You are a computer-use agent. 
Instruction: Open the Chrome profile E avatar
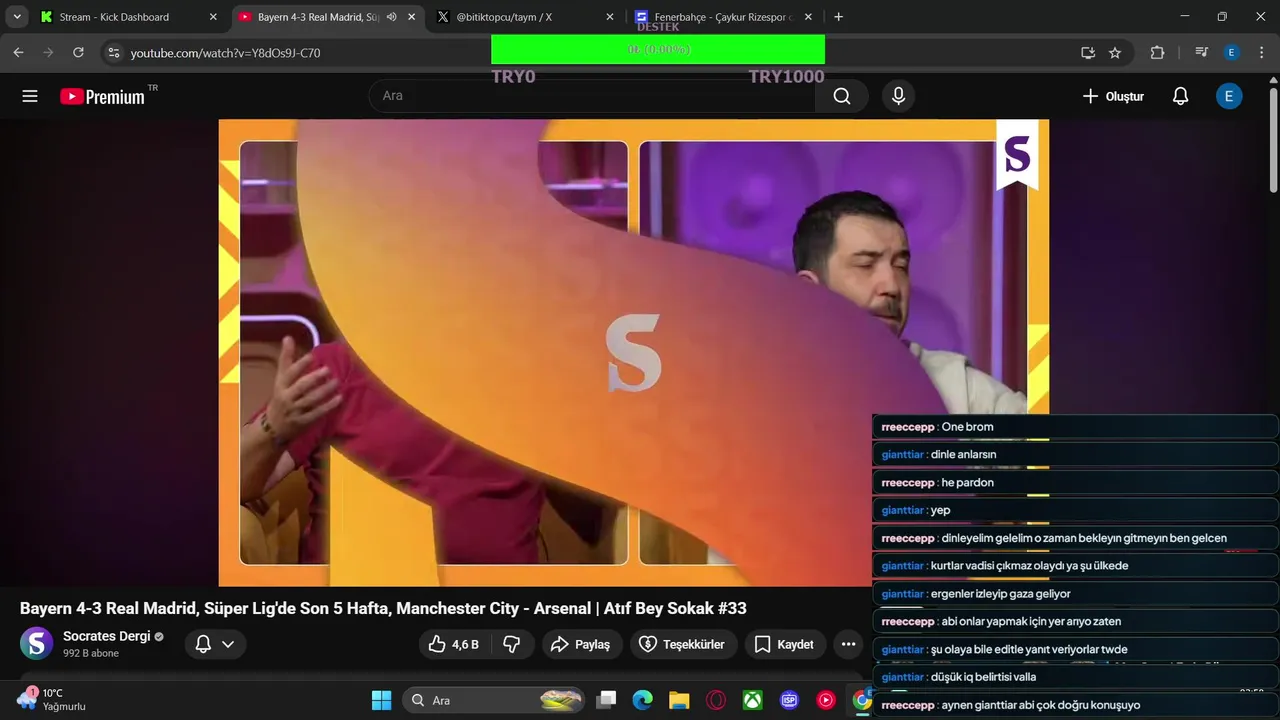click(x=1231, y=53)
